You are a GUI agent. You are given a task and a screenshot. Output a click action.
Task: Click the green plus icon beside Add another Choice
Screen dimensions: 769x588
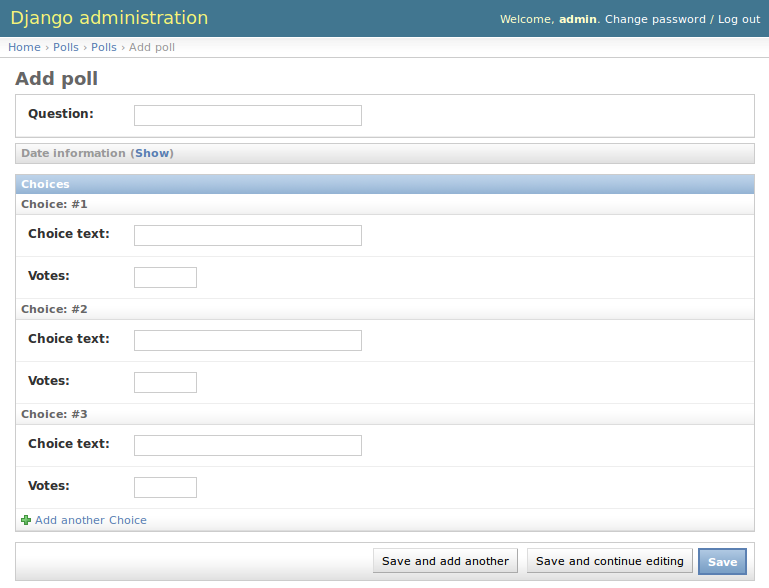tap(26, 520)
